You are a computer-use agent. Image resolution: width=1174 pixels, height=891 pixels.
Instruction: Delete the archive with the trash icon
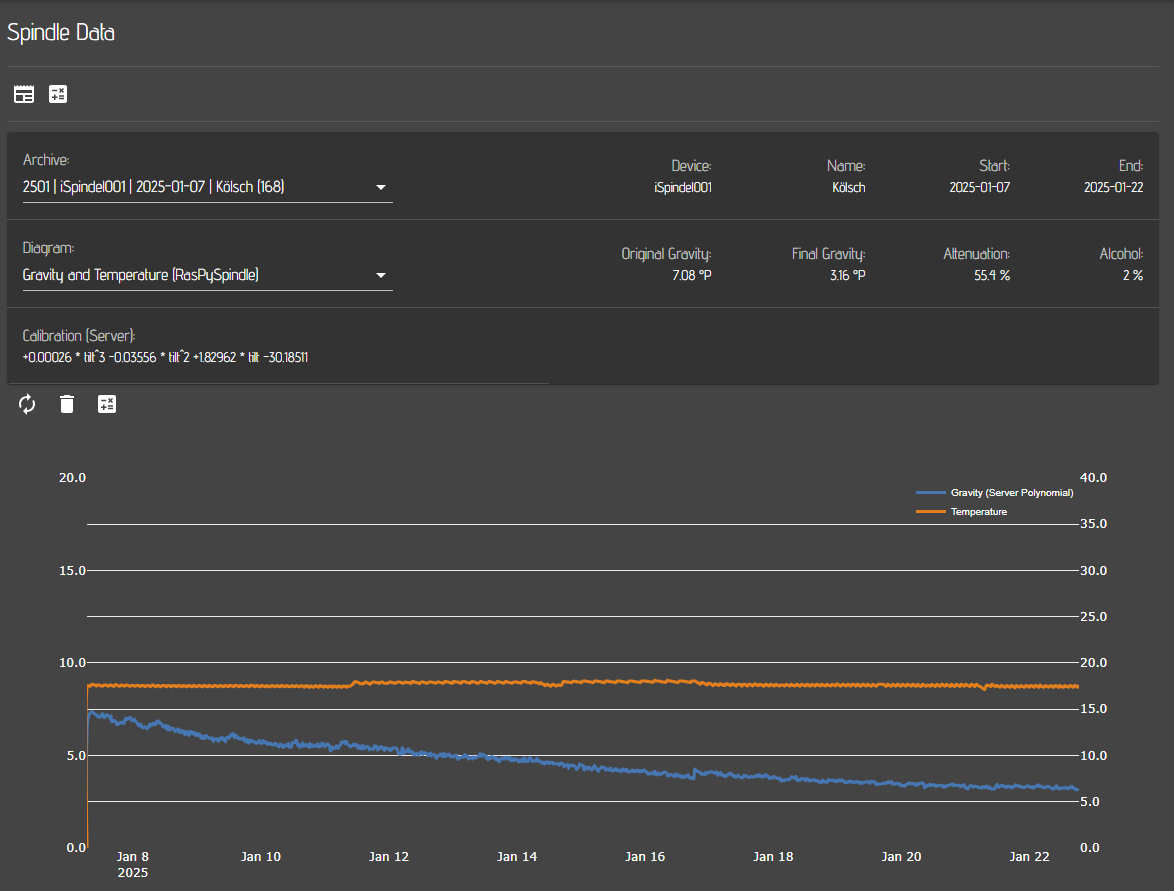(x=67, y=404)
